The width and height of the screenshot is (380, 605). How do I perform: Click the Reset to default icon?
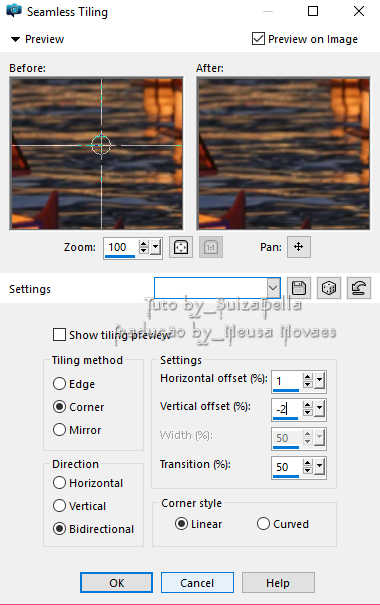[x=359, y=288]
